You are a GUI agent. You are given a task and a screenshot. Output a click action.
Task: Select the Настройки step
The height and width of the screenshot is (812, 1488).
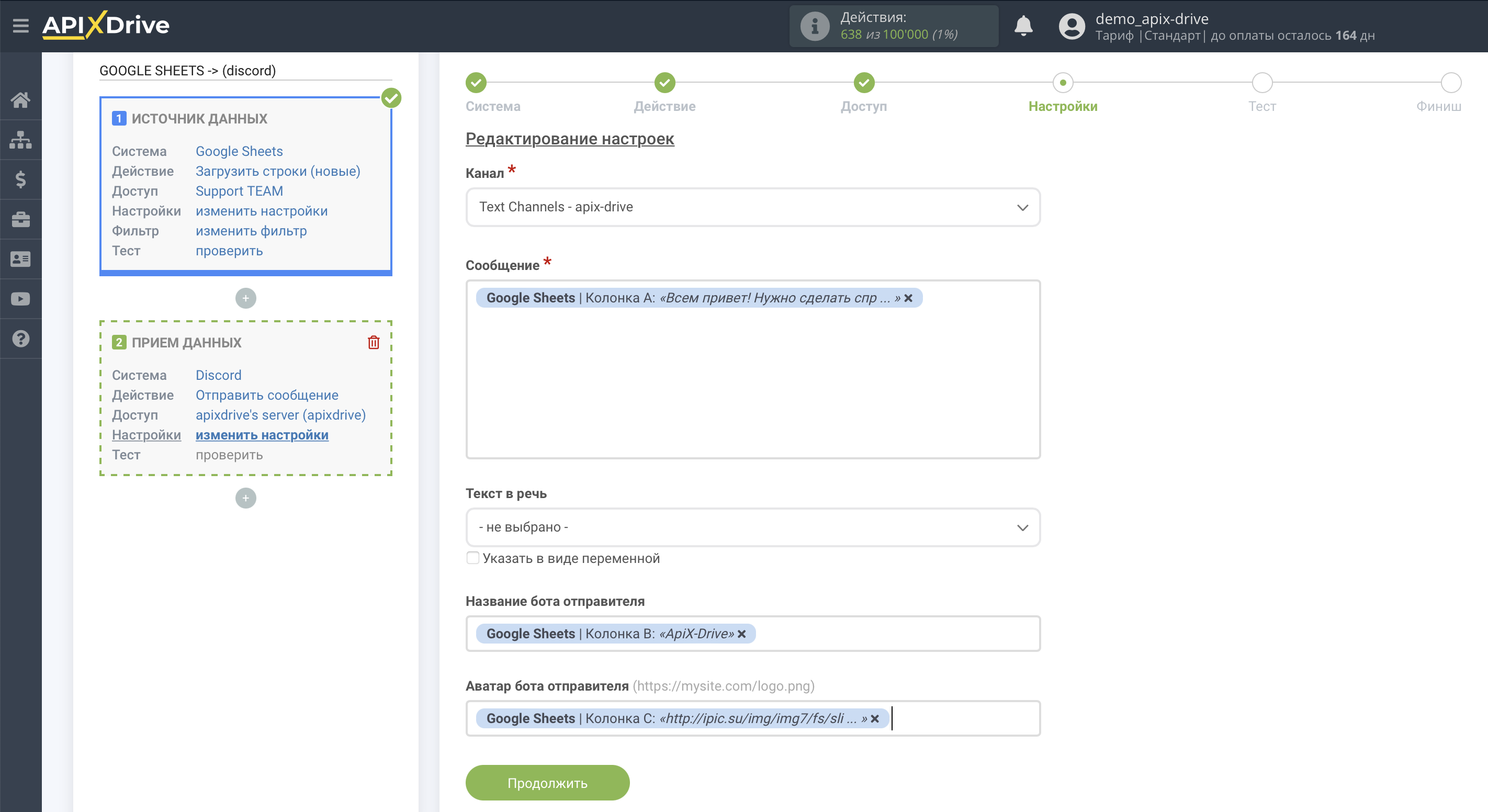[1063, 83]
